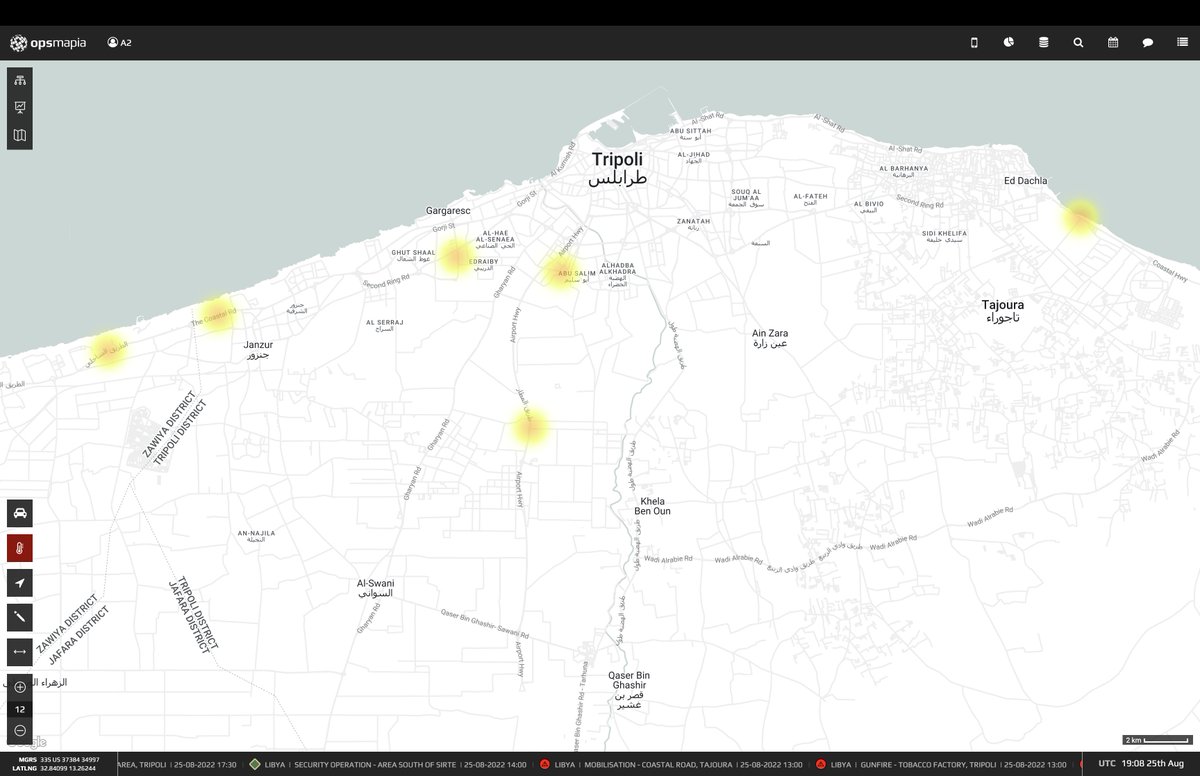1200x776 pixels.
Task: Click the 2 km scale bar
Action: point(1157,740)
